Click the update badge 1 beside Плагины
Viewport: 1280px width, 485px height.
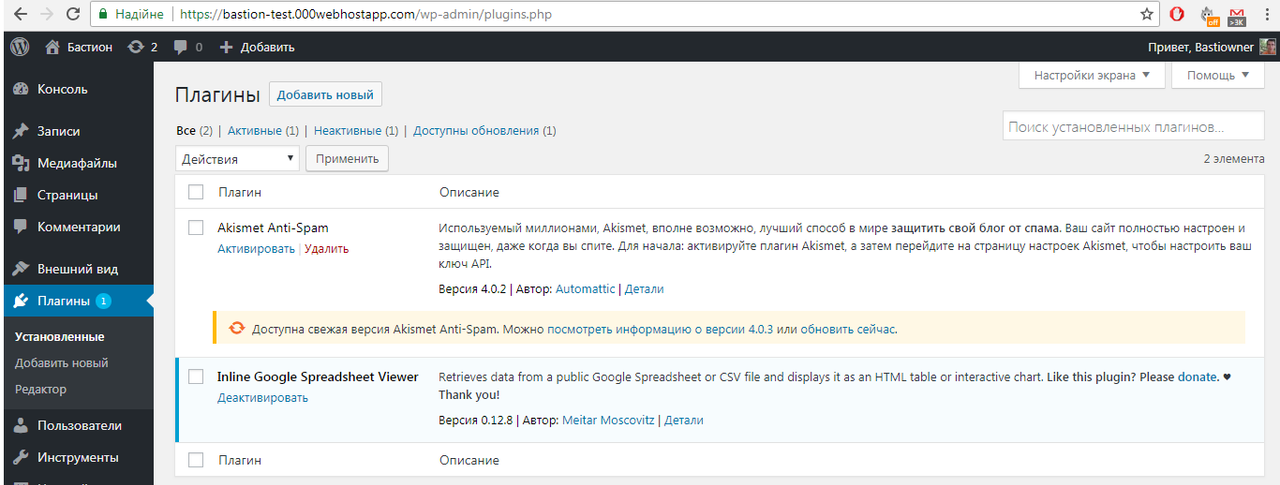point(104,301)
